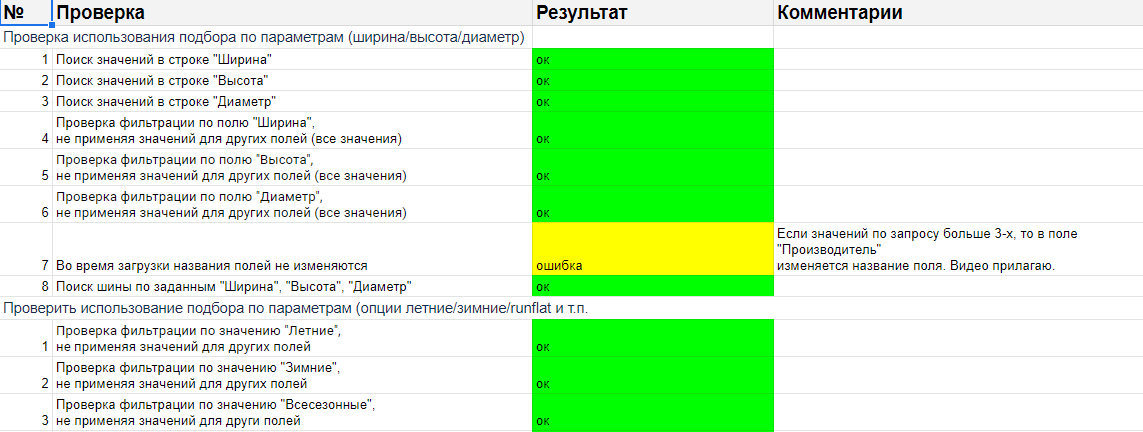Select "ок" result in the "Всесезонные" row

tap(652, 412)
